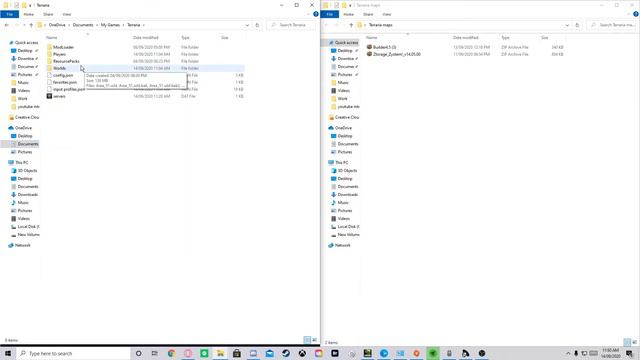Screen dimensions: 640x360
Task: Open the taskbar clock and date
Action: pyautogui.click(x=610, y=353)
